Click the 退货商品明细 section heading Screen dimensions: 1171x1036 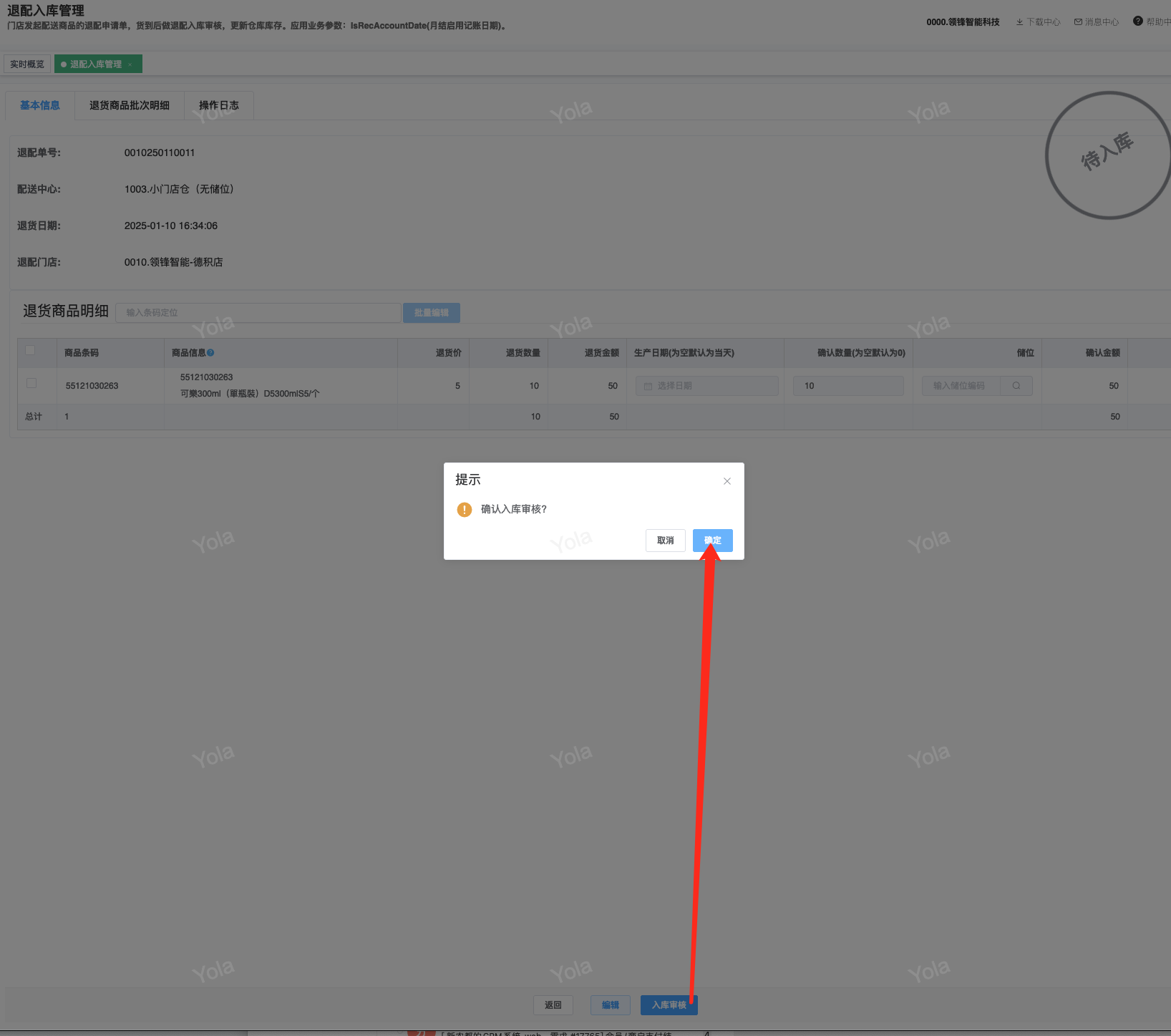[x=66, y=311]
